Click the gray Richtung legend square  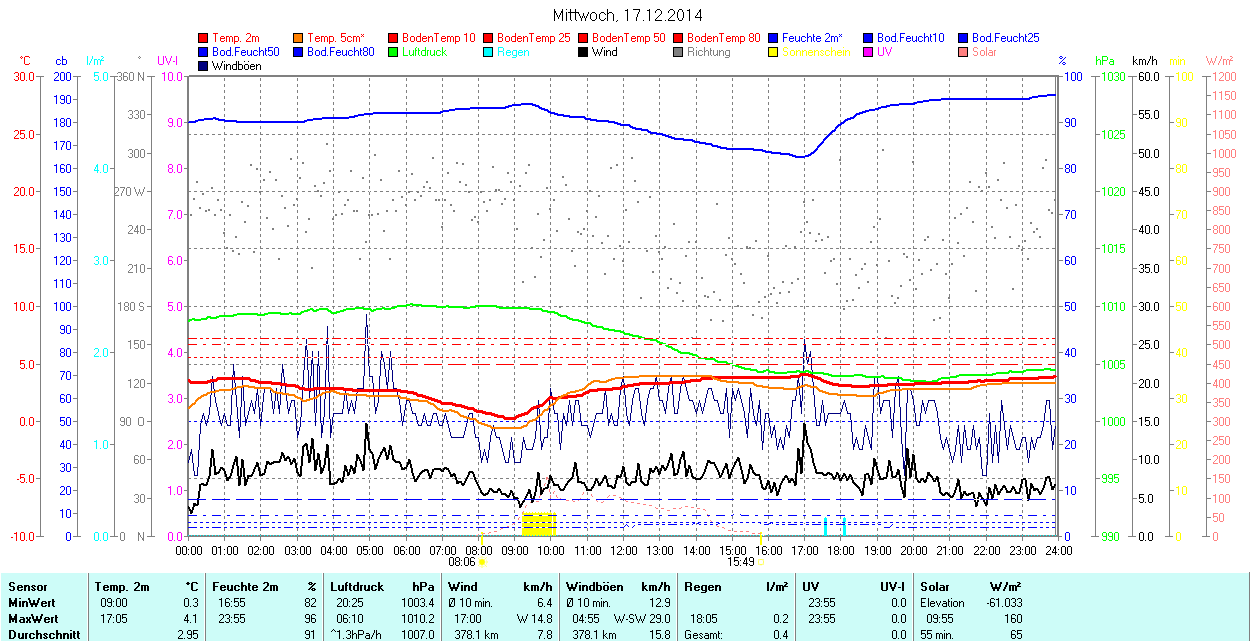click(679, 52)
